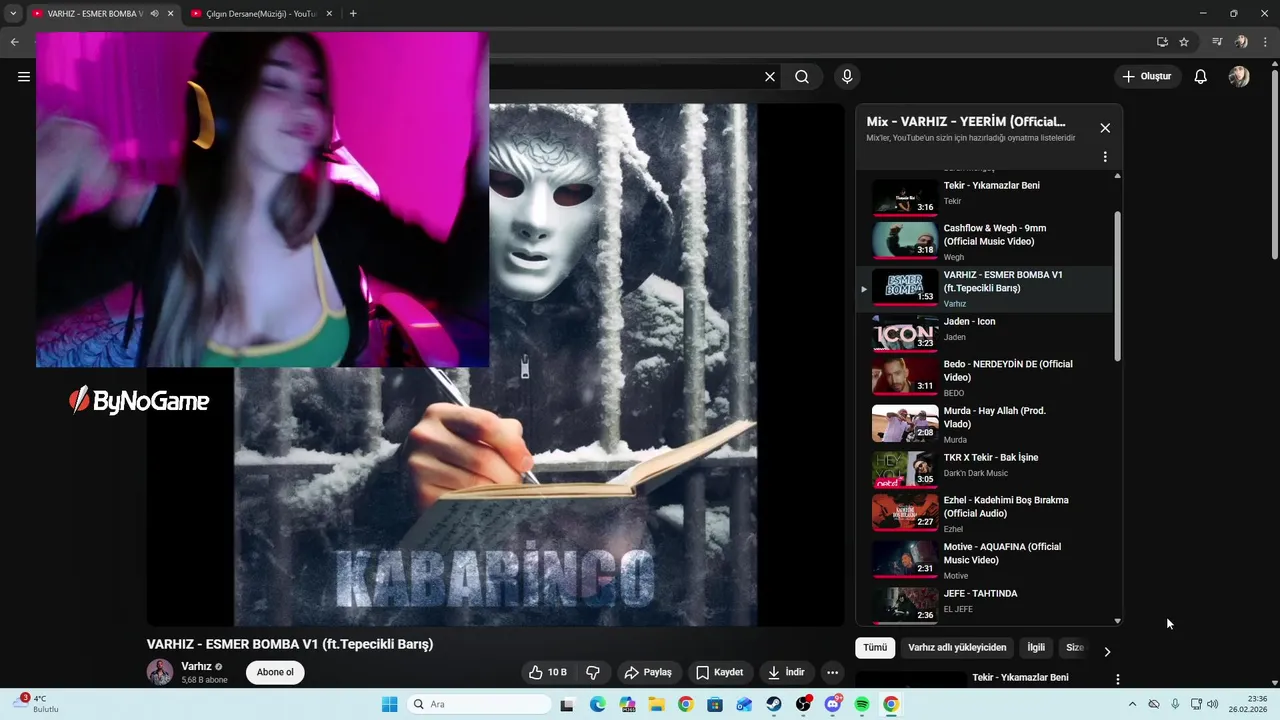Go back with the browser back arrow
1280x720 pixels.
click(14, 42)
